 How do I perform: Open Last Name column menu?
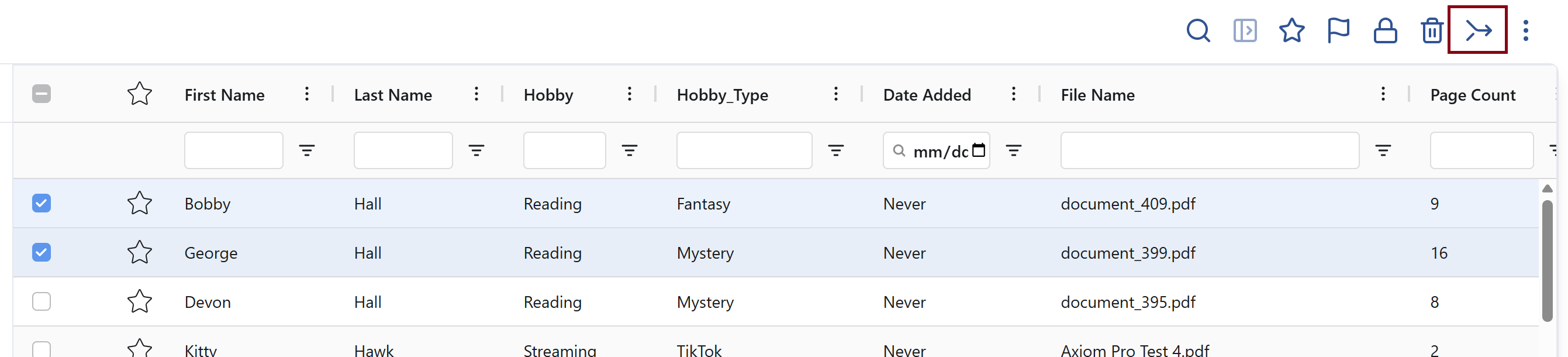pyautogui.click(x=476, y=94)
